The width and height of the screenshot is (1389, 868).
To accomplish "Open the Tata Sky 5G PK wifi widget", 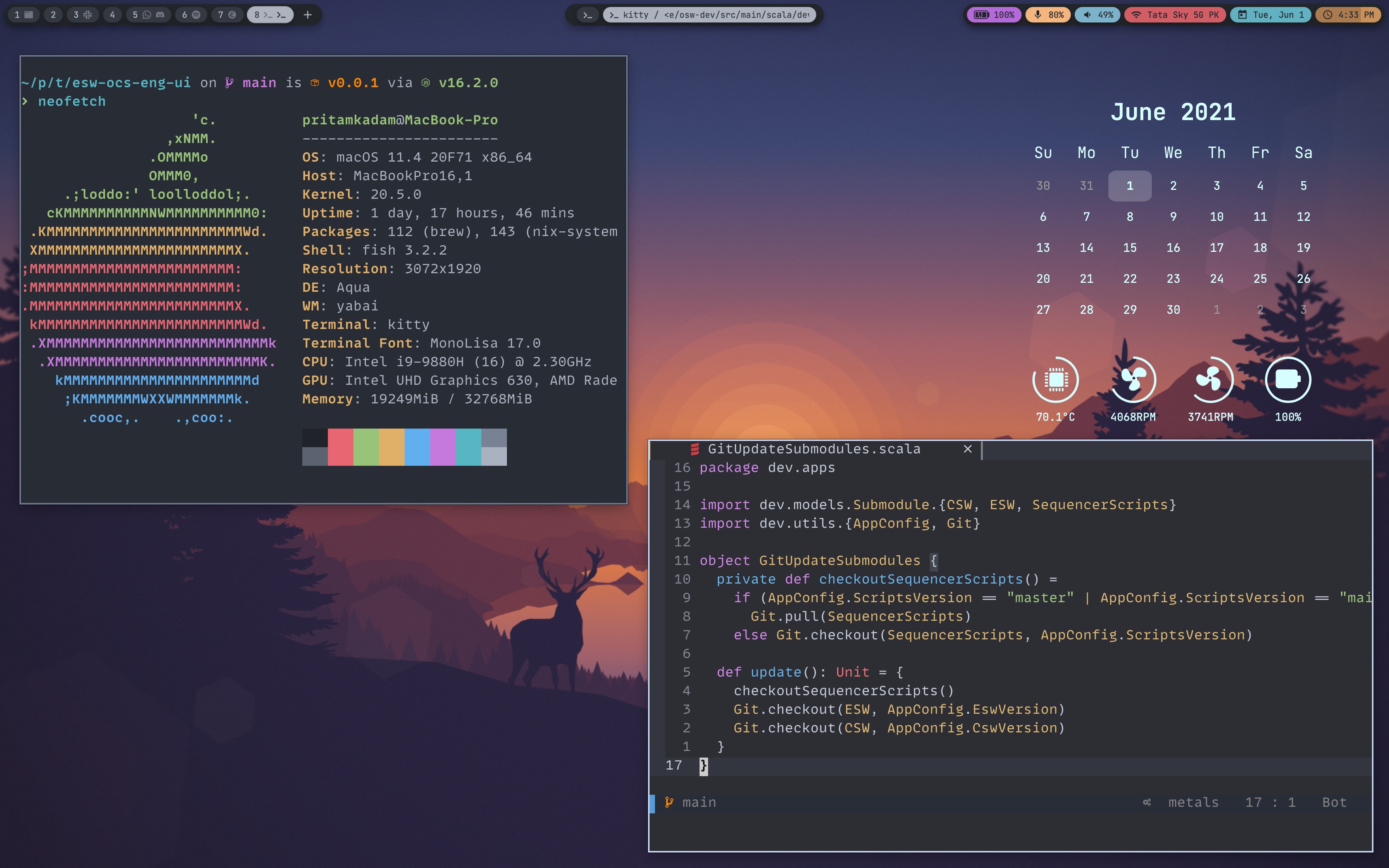I will pos(1175,15).
